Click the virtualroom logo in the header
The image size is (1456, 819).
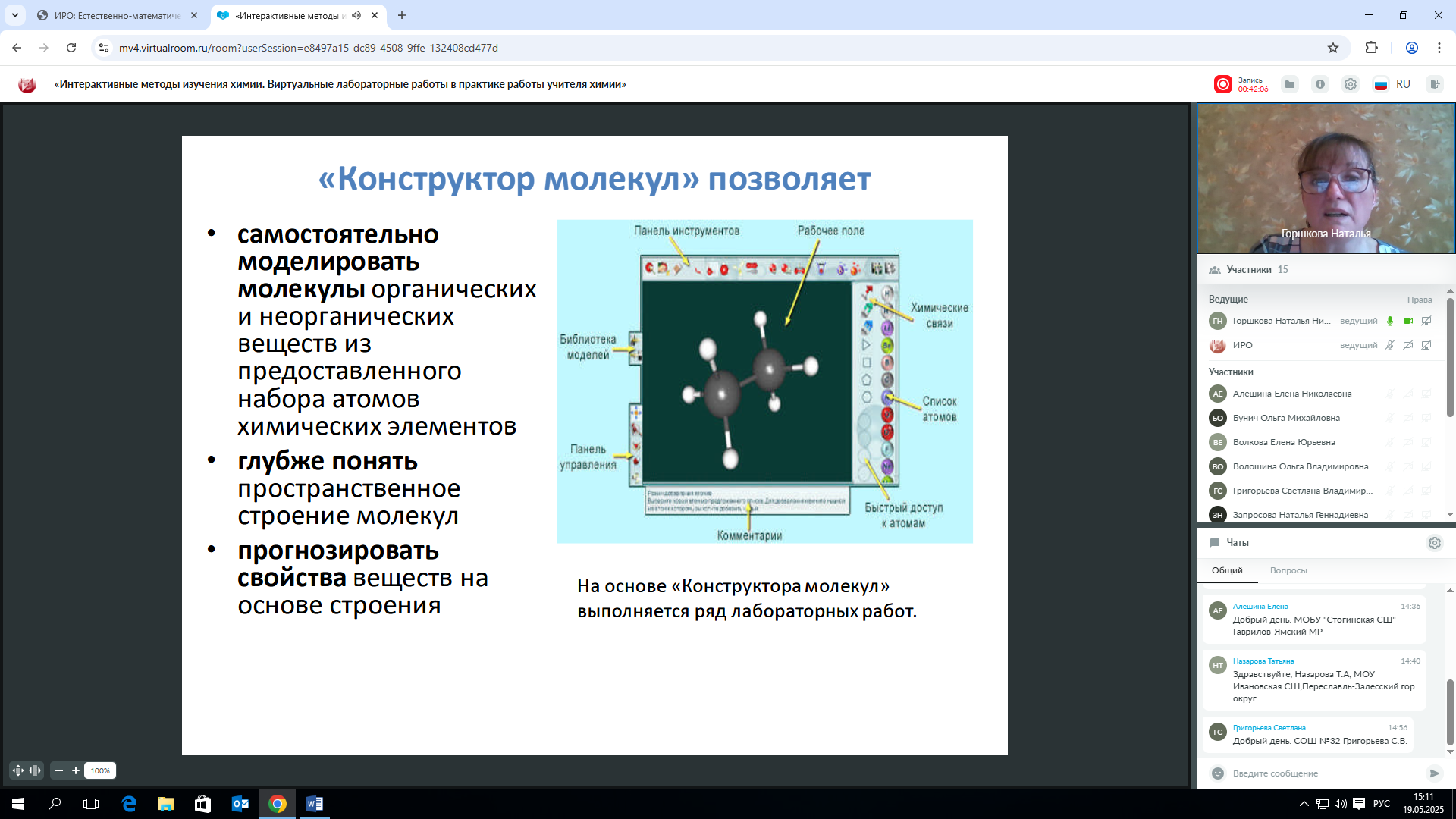27,84
